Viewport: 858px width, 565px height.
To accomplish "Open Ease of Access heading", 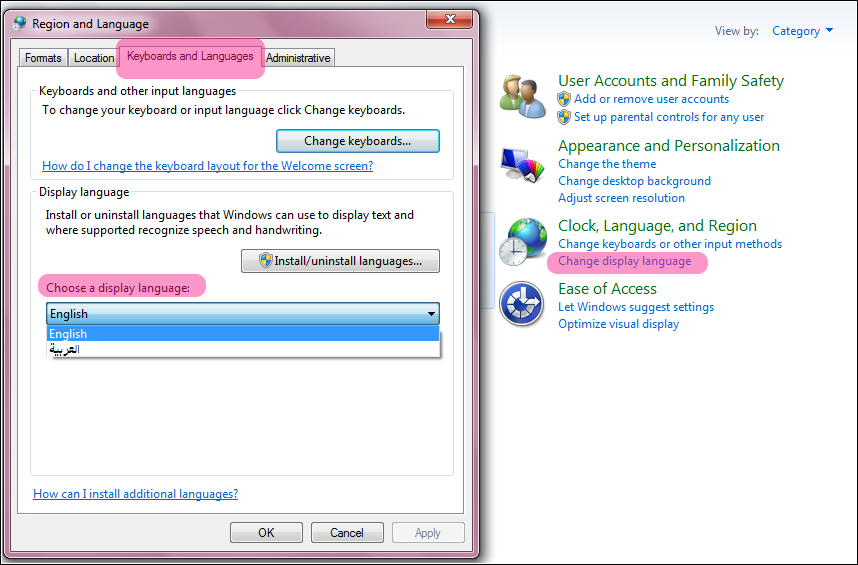I will tap(607, 289).
